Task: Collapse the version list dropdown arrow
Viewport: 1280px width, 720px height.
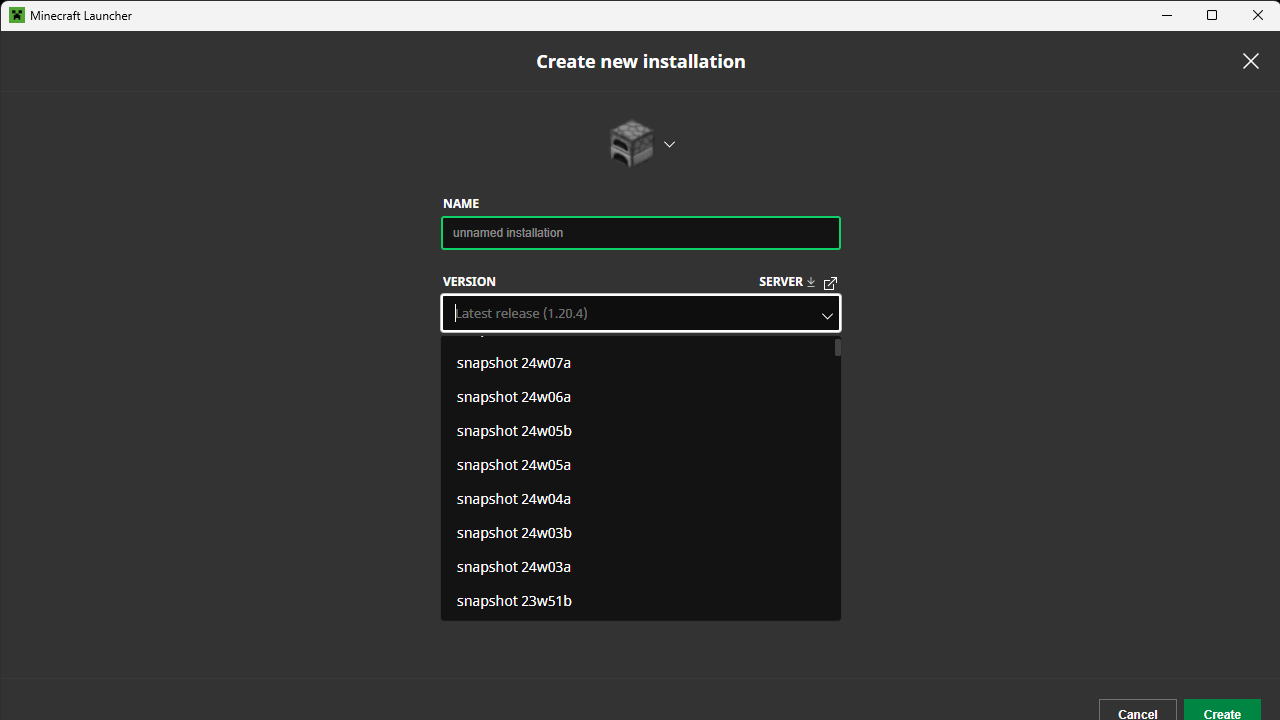Action: click(x=827, y=316)
